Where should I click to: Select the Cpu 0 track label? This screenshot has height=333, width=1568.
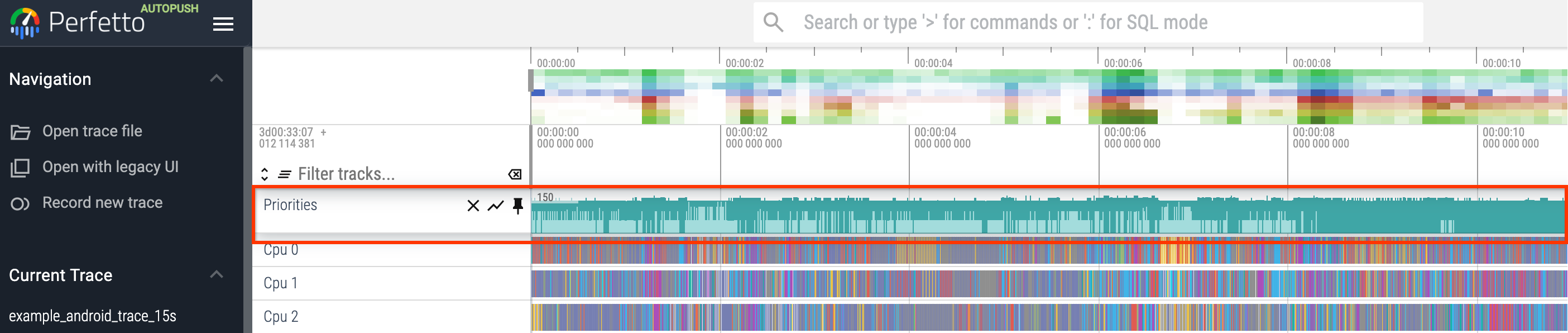point(281,251)
